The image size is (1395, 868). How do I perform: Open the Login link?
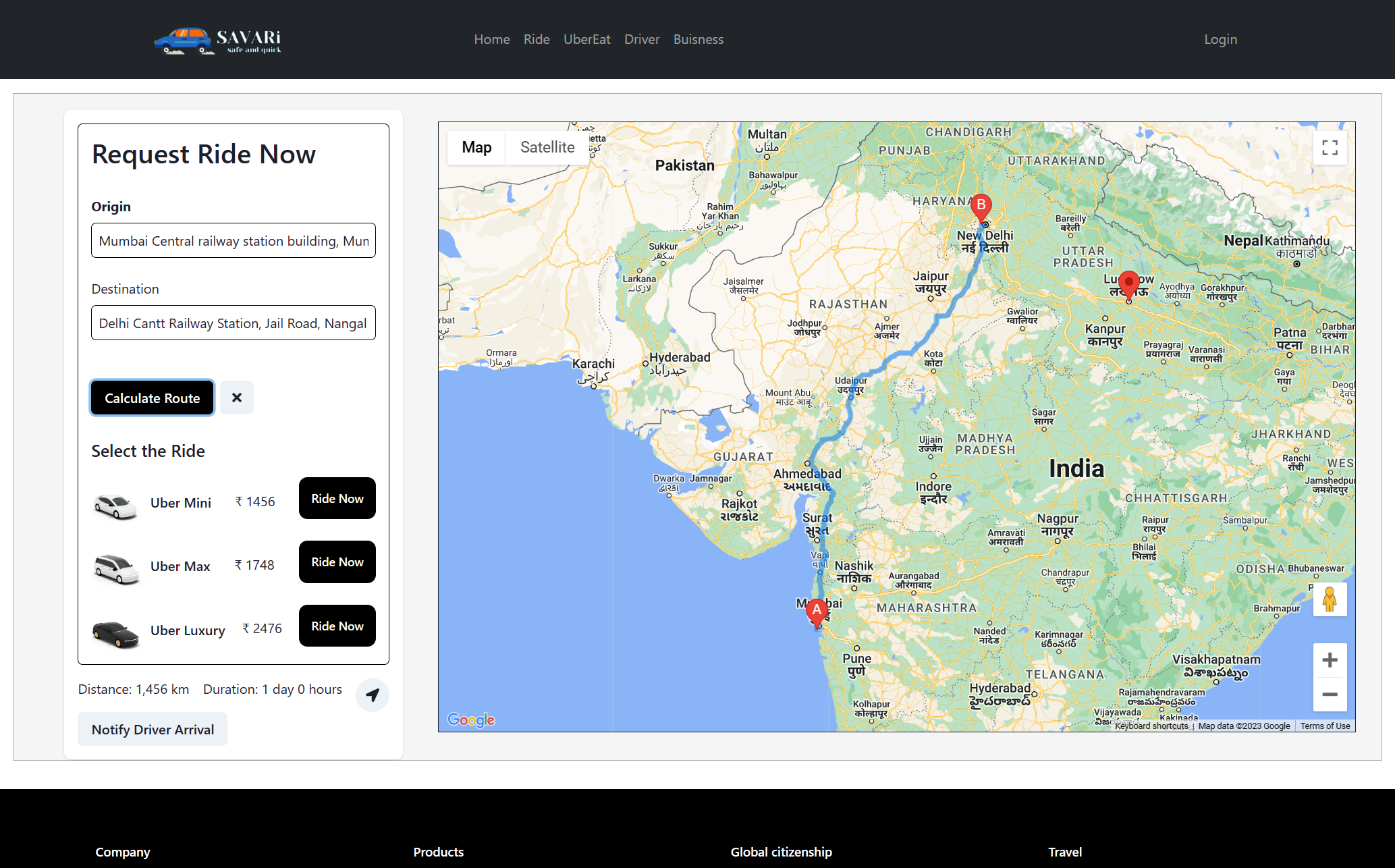(x=1220, y=39)
